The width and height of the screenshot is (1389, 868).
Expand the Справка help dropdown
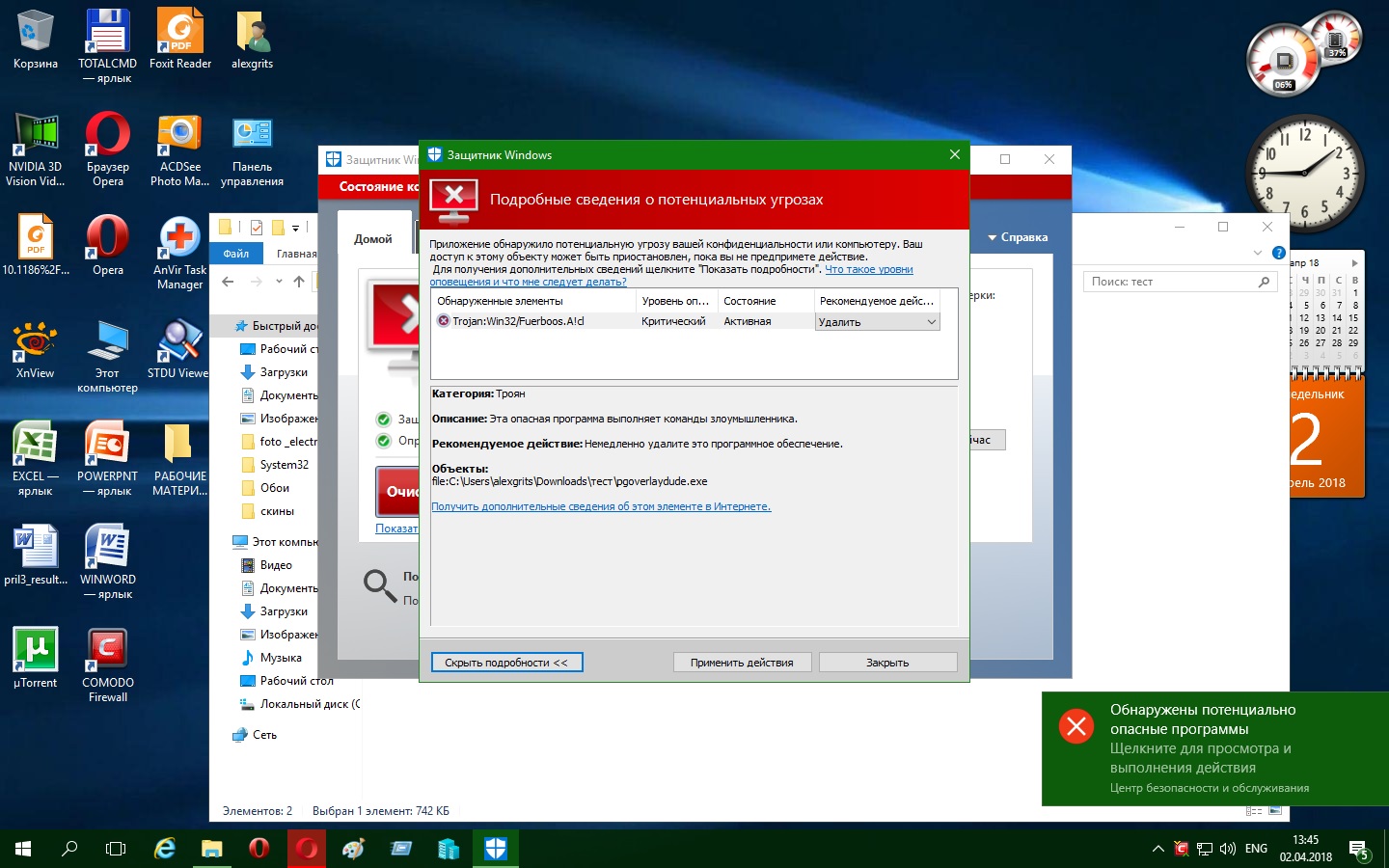pos(1018,237)
